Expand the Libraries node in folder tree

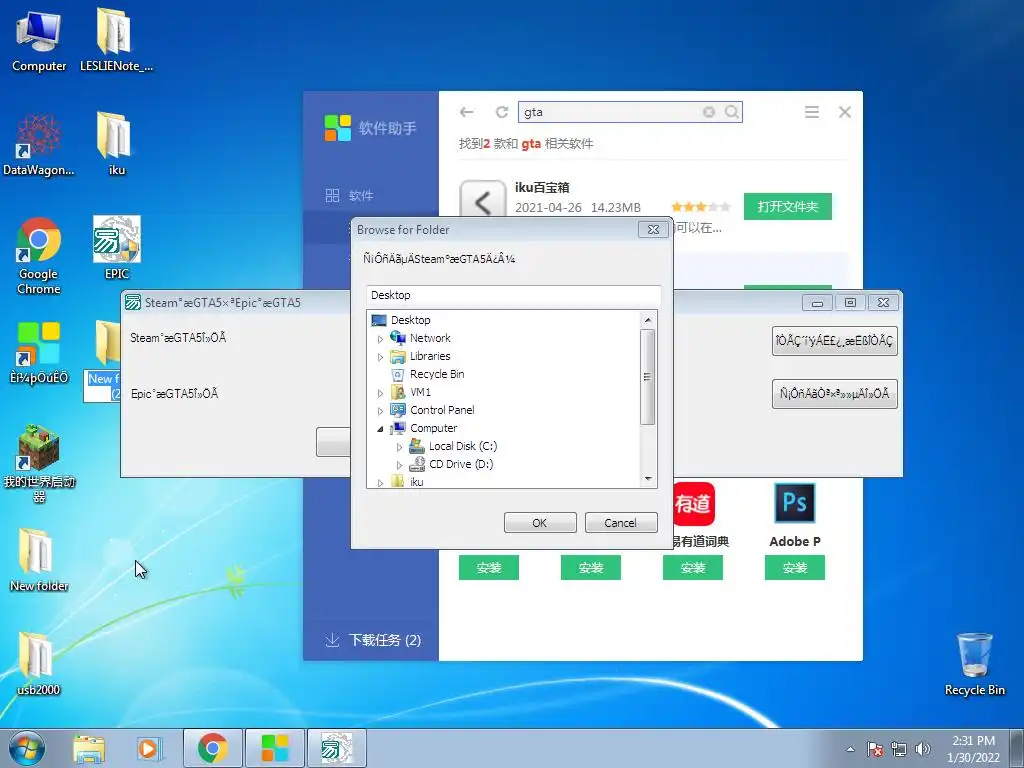pos(380,357)
